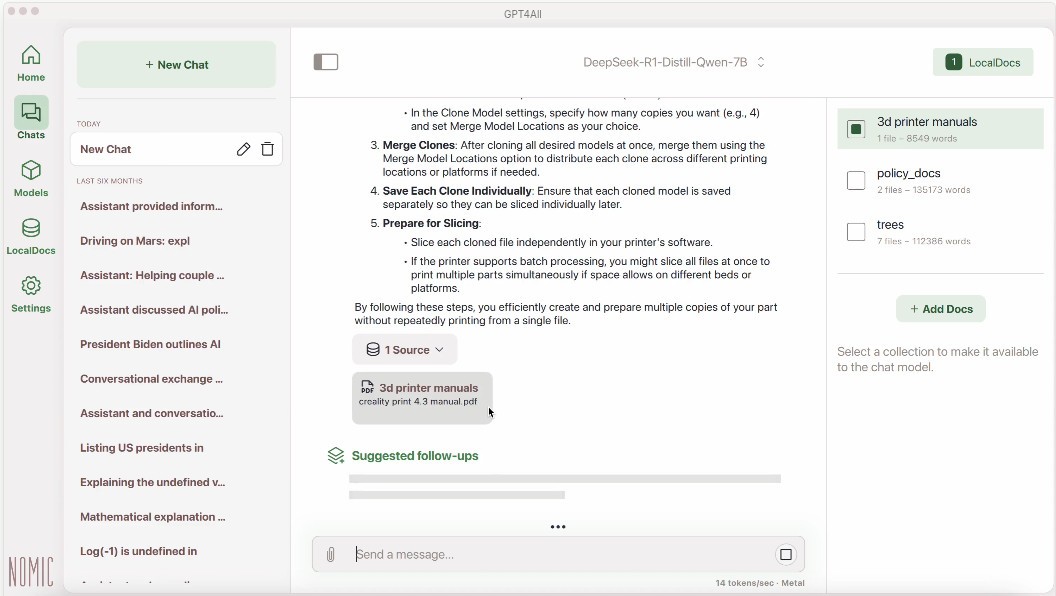This screenshot has height=596, width=1056.
Task: Click the '3d printer manuals' collection name
Action: (927, 122)
